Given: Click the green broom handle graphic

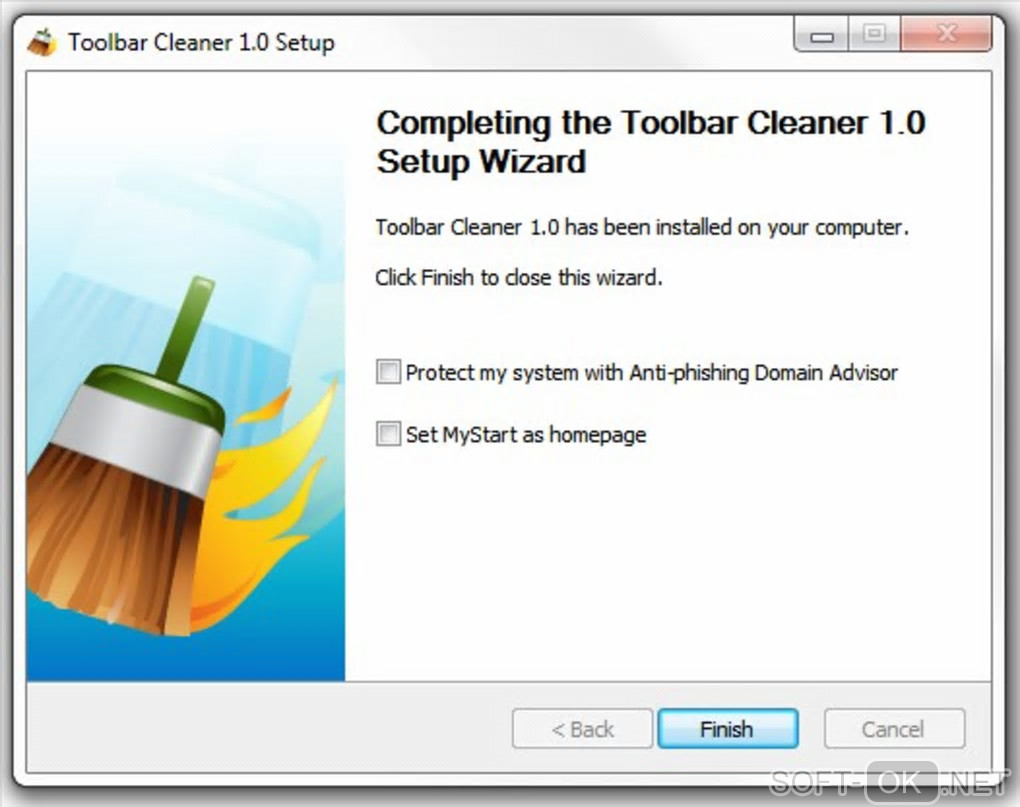Looking at the screenshot, I should click(185, 330).
